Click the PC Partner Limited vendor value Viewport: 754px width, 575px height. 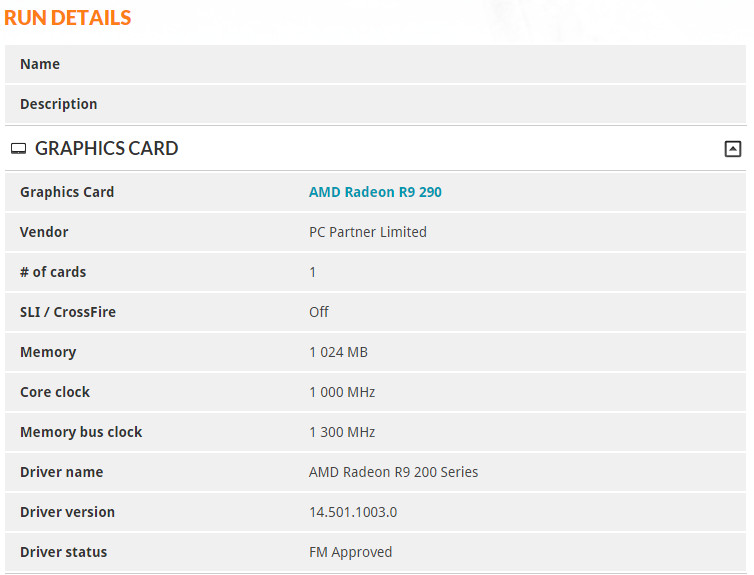(x=368, y=232)
